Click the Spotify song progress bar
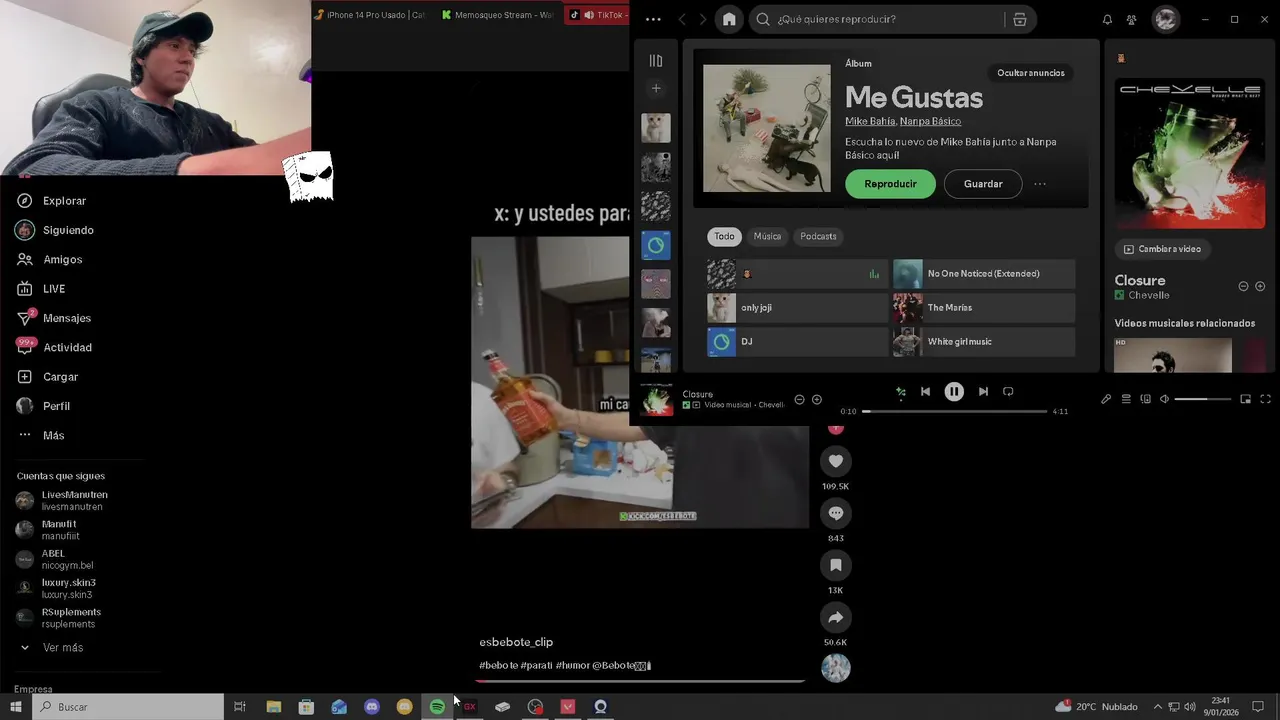 (x=955, y=411)
